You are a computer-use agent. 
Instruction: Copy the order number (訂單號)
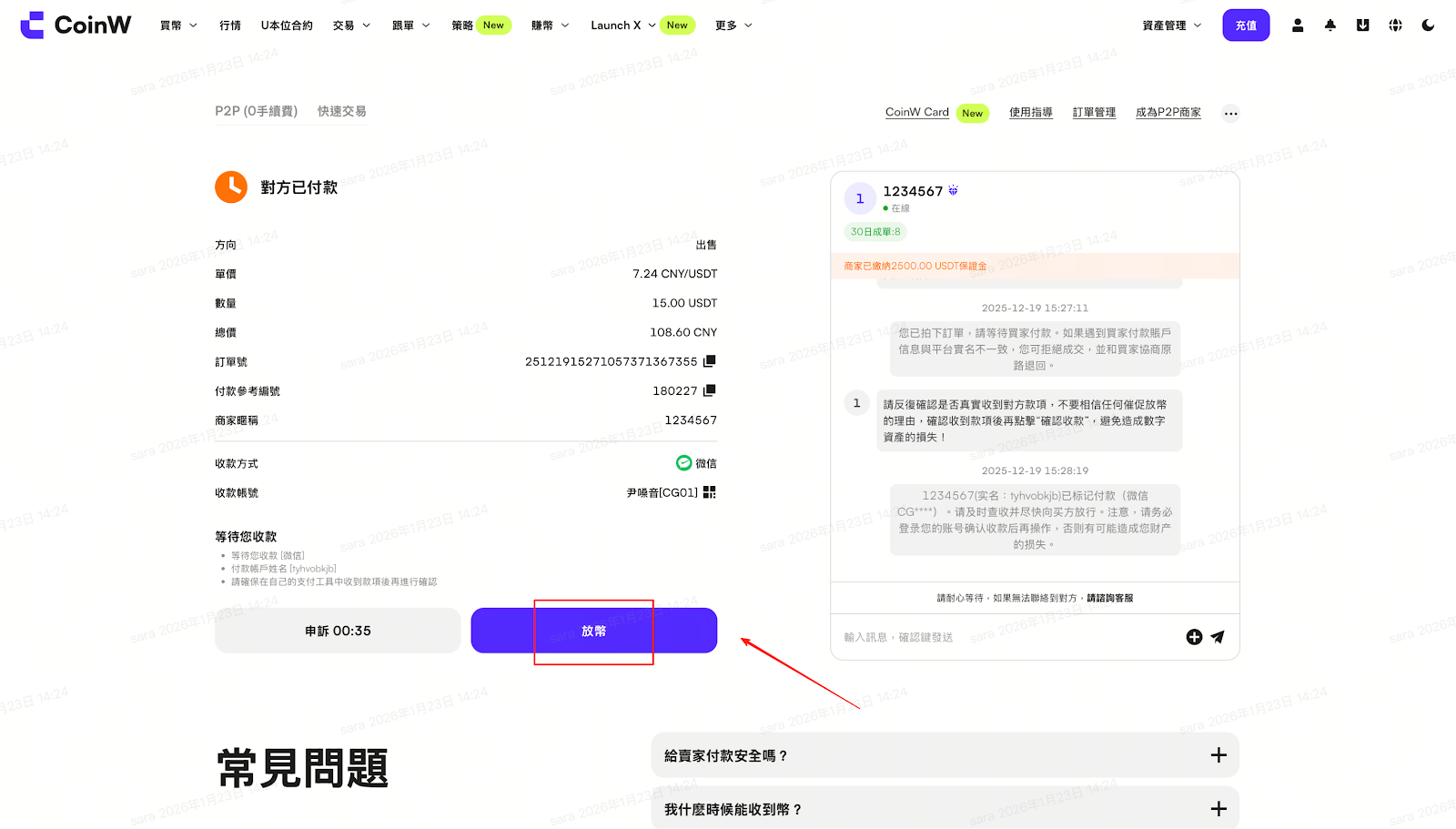710,361
